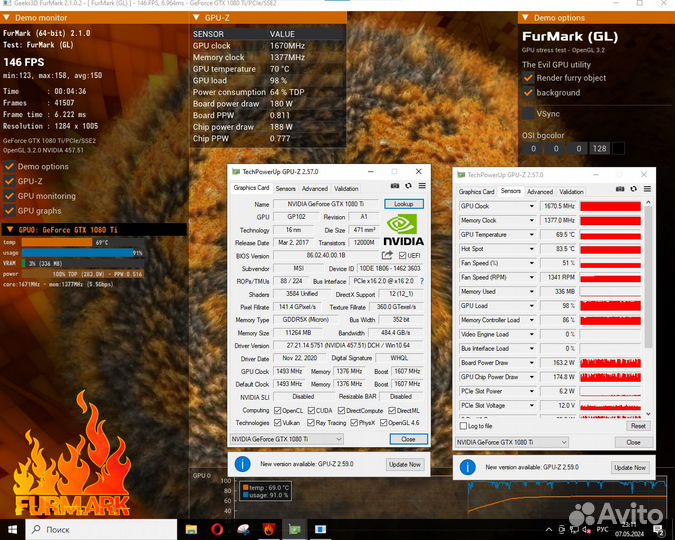Click the refresh icon in GPU-Z Graphics Card window
This screenshot has width=675, height=540.
408,186
